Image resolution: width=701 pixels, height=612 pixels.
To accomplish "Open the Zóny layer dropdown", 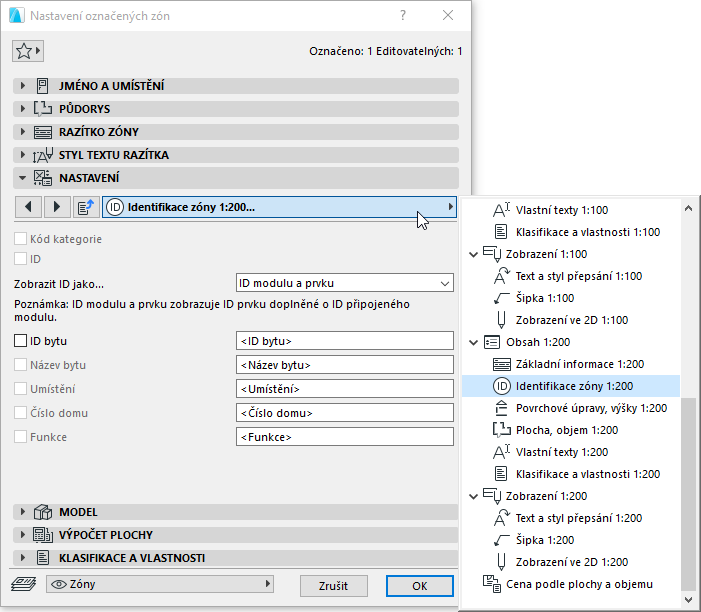I will (x=160, y=584).
